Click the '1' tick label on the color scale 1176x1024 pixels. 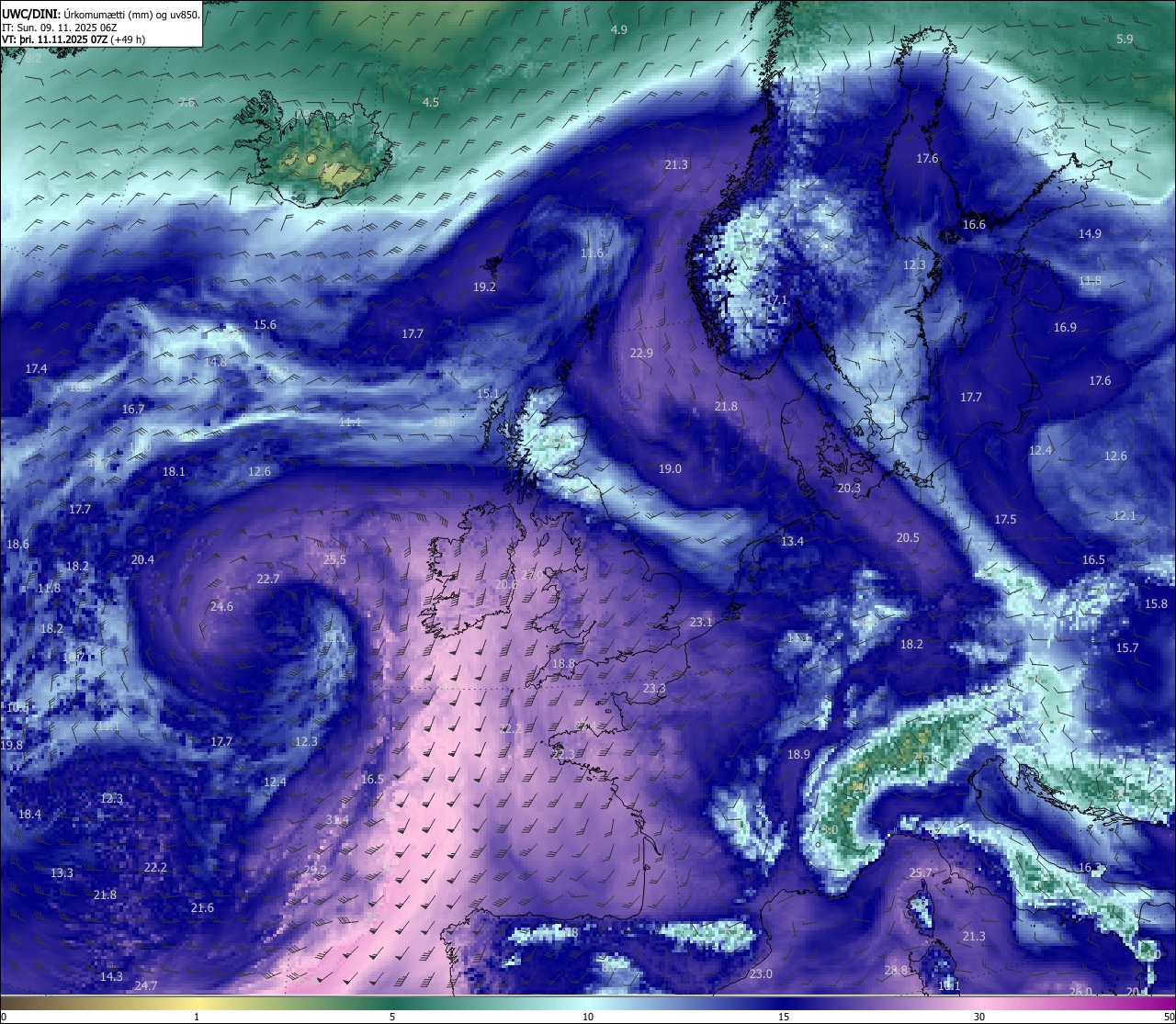pyautogui.click(x=197, y=1017)
